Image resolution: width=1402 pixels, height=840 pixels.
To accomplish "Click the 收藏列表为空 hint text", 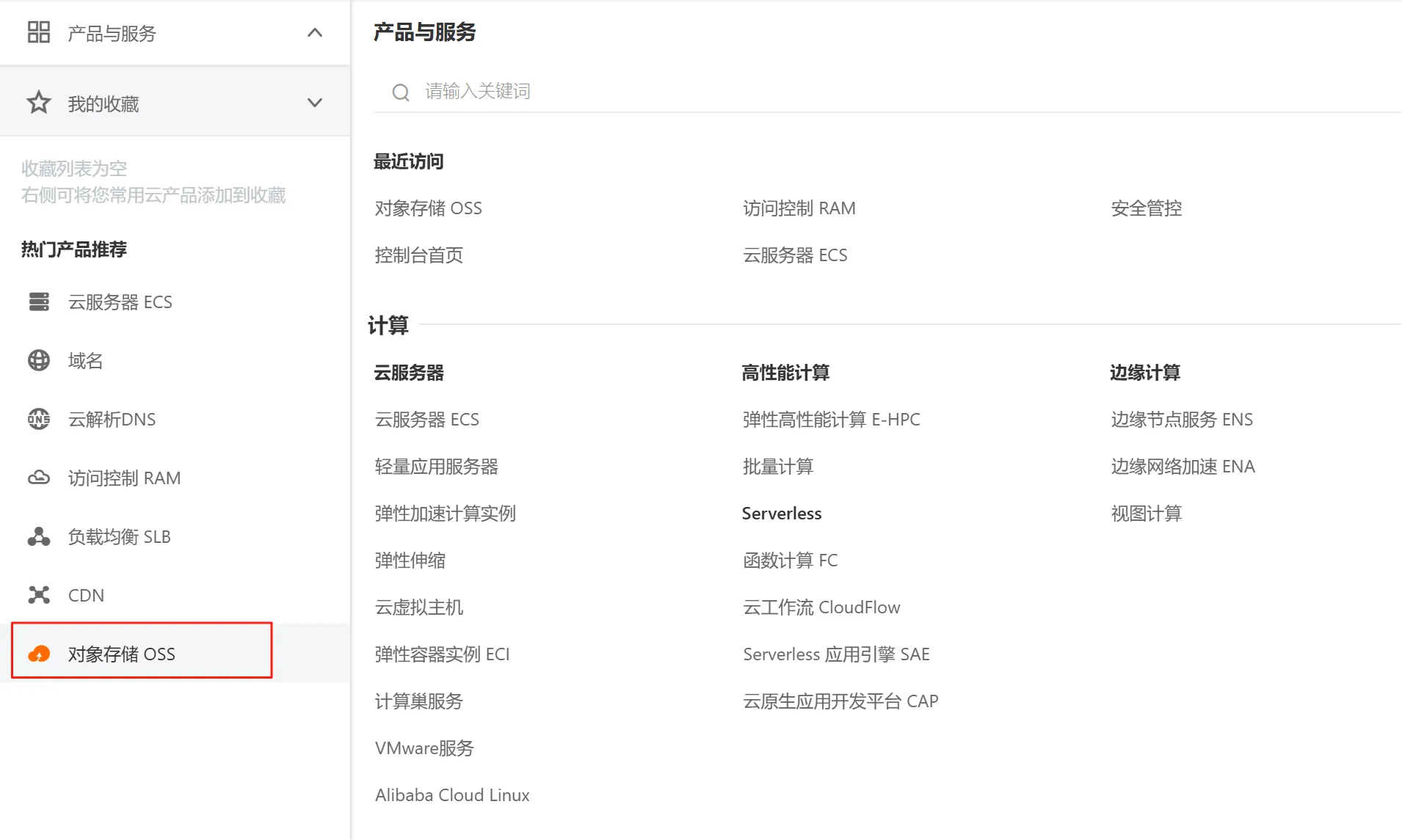I will point(74,169).
